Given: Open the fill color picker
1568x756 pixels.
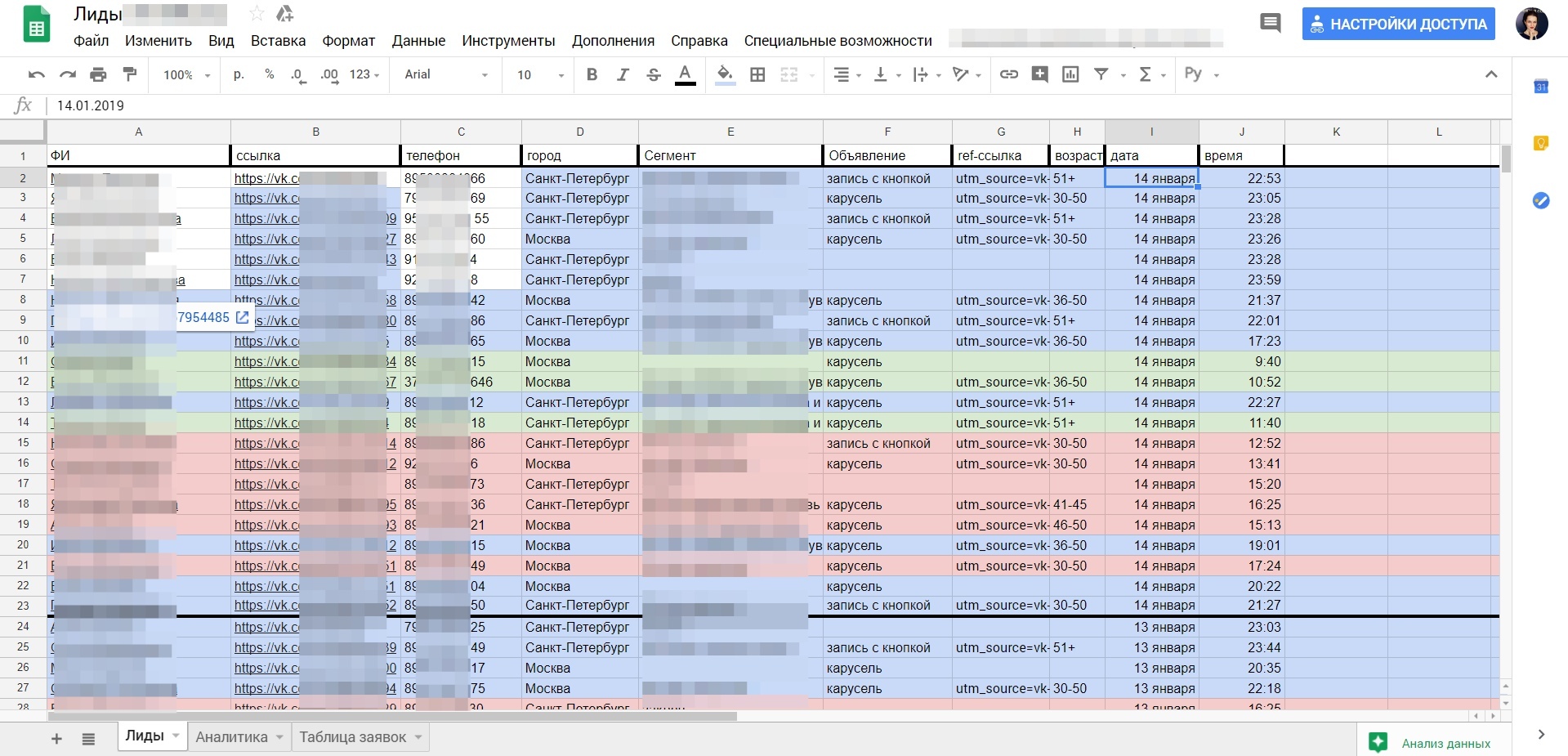Looking at the screenshot, I should coord(725,74).
